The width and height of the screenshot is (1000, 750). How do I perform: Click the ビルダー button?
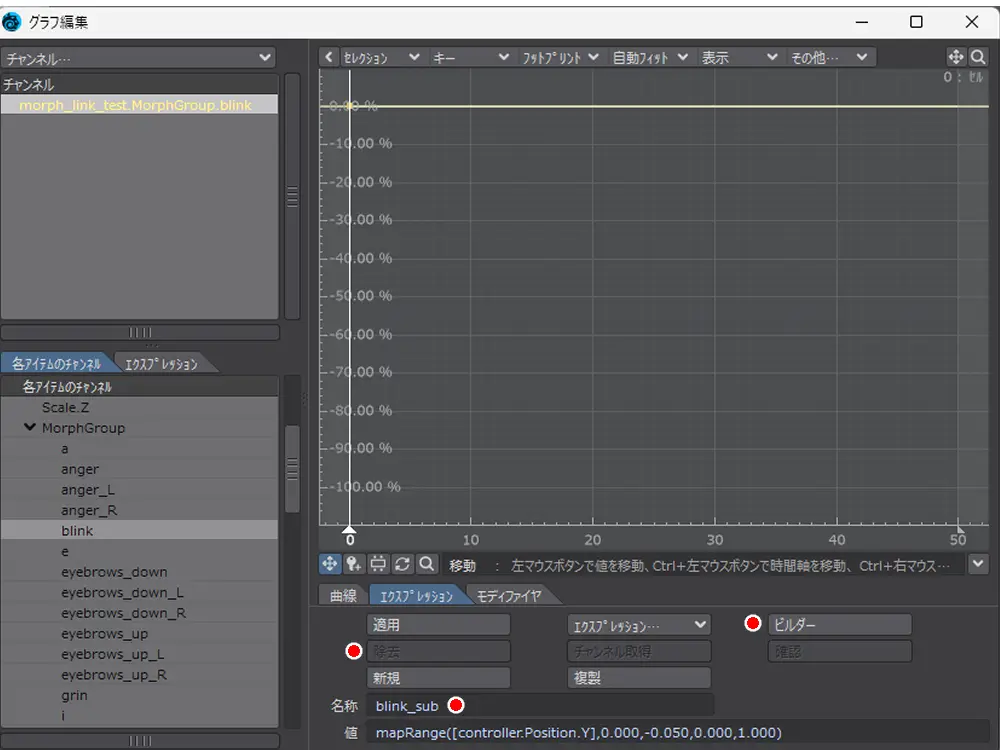[840, 625]
